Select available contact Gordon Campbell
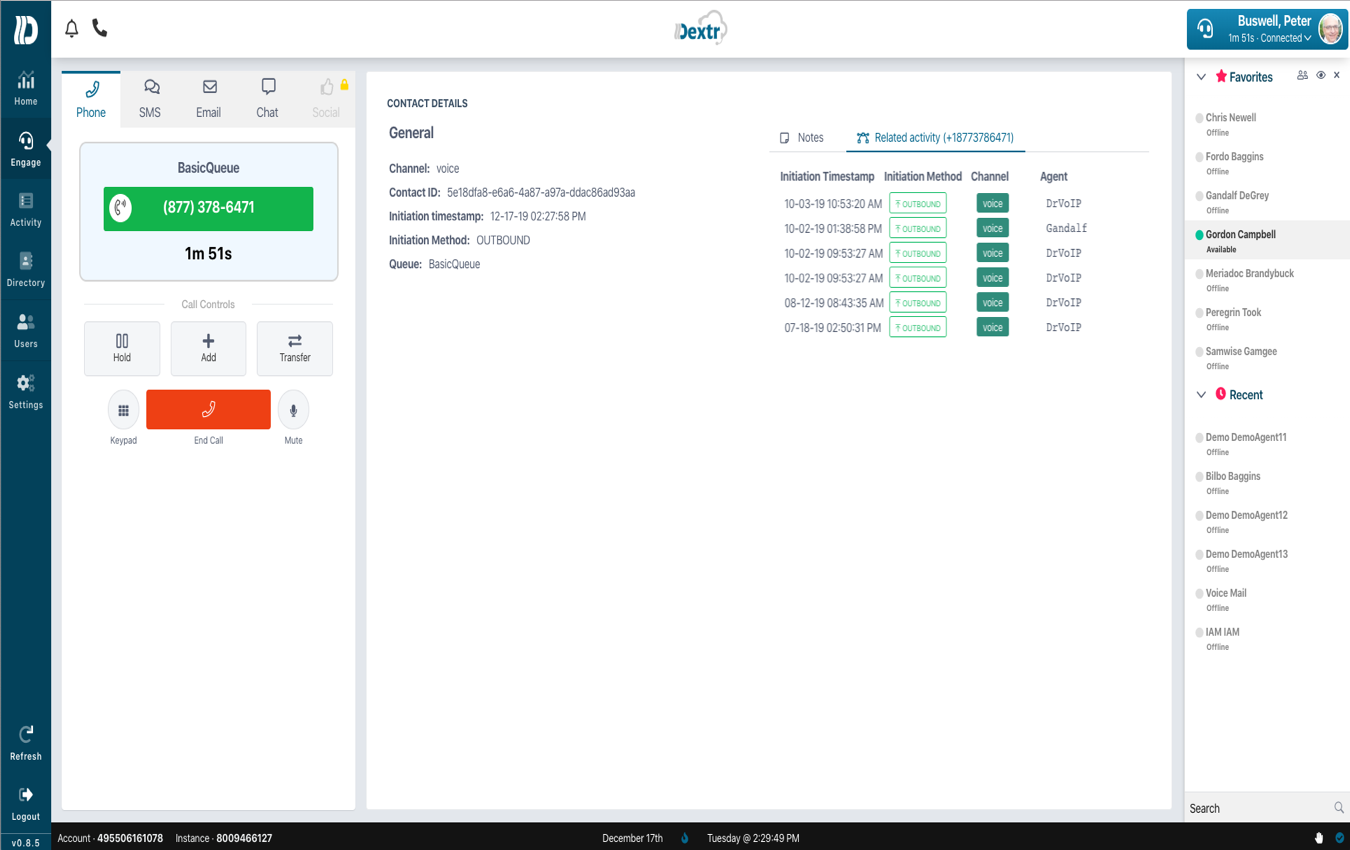 1267,241
